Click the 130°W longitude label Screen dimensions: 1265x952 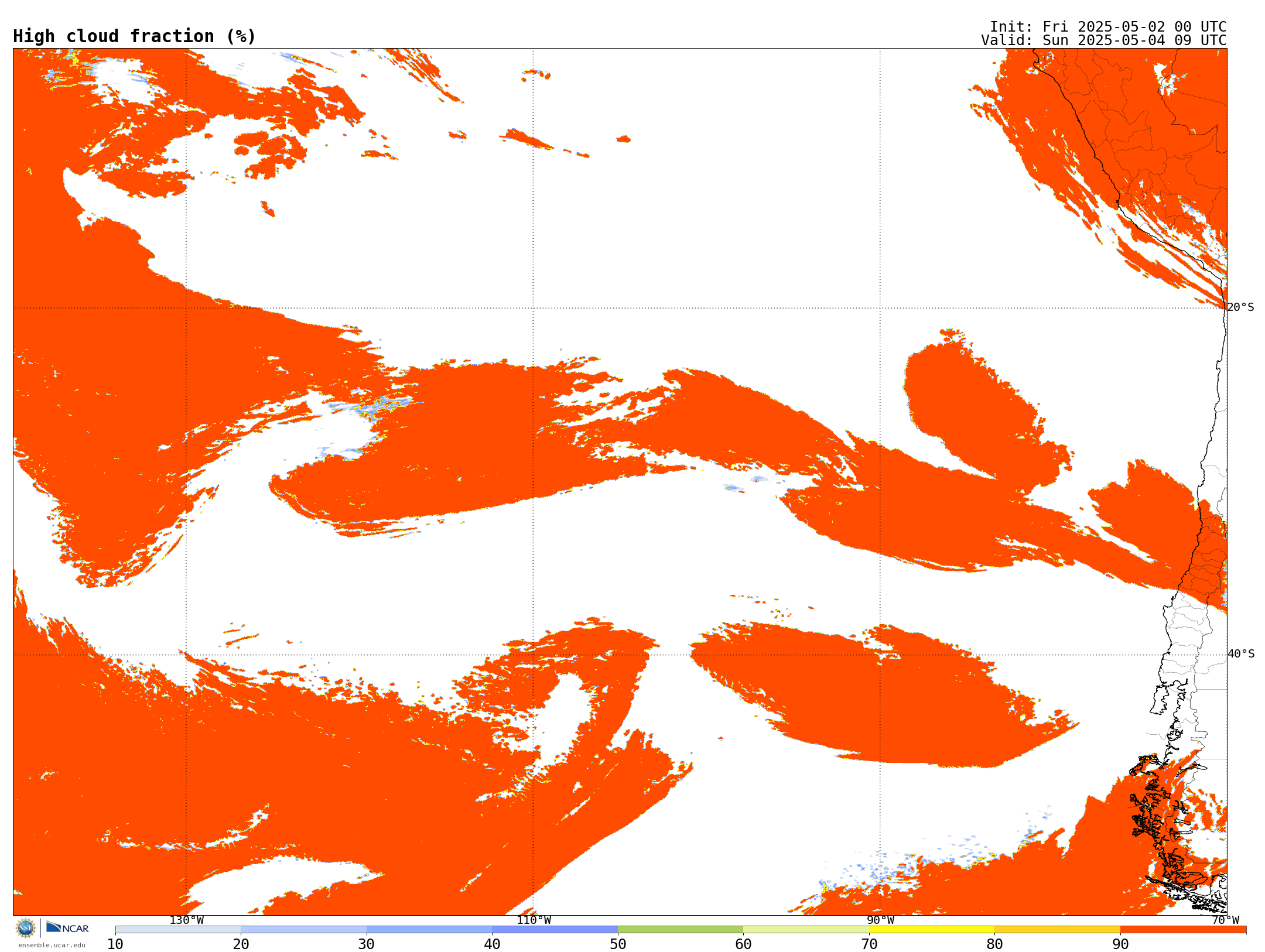pos(187,920)
